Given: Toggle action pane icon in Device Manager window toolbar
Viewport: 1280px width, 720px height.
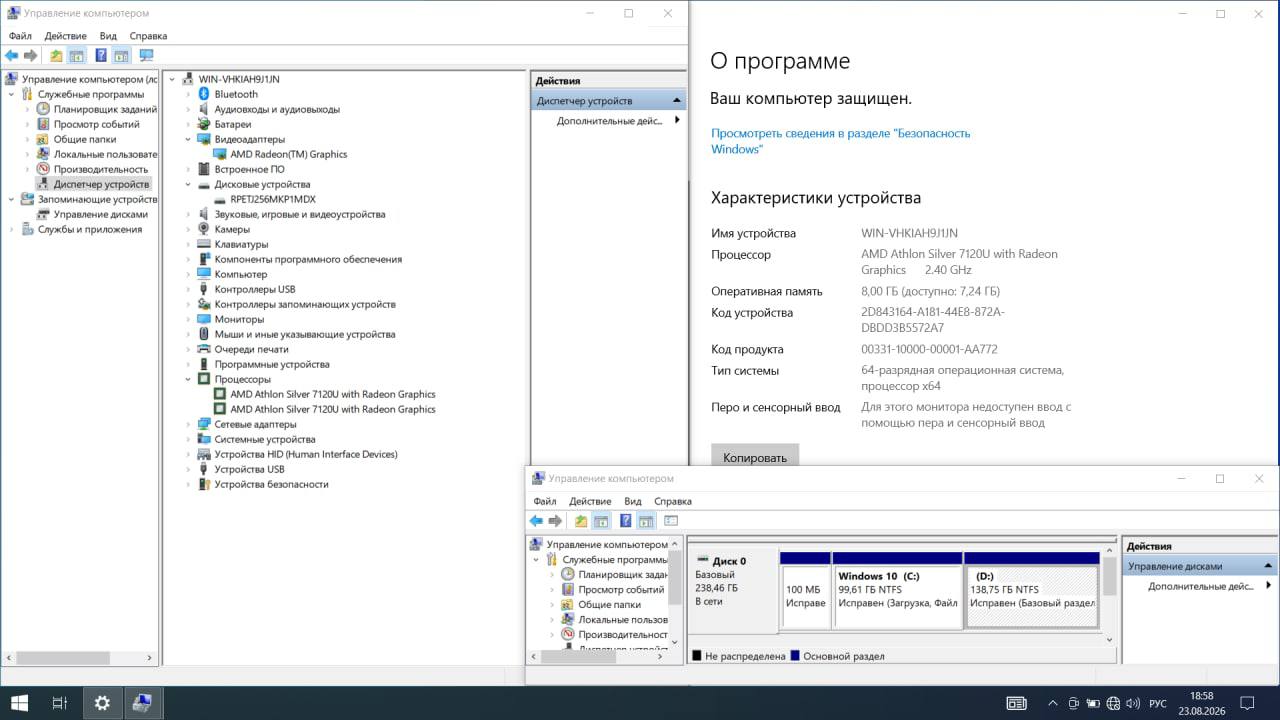Looking at the screenshot, I should [121, 56].
